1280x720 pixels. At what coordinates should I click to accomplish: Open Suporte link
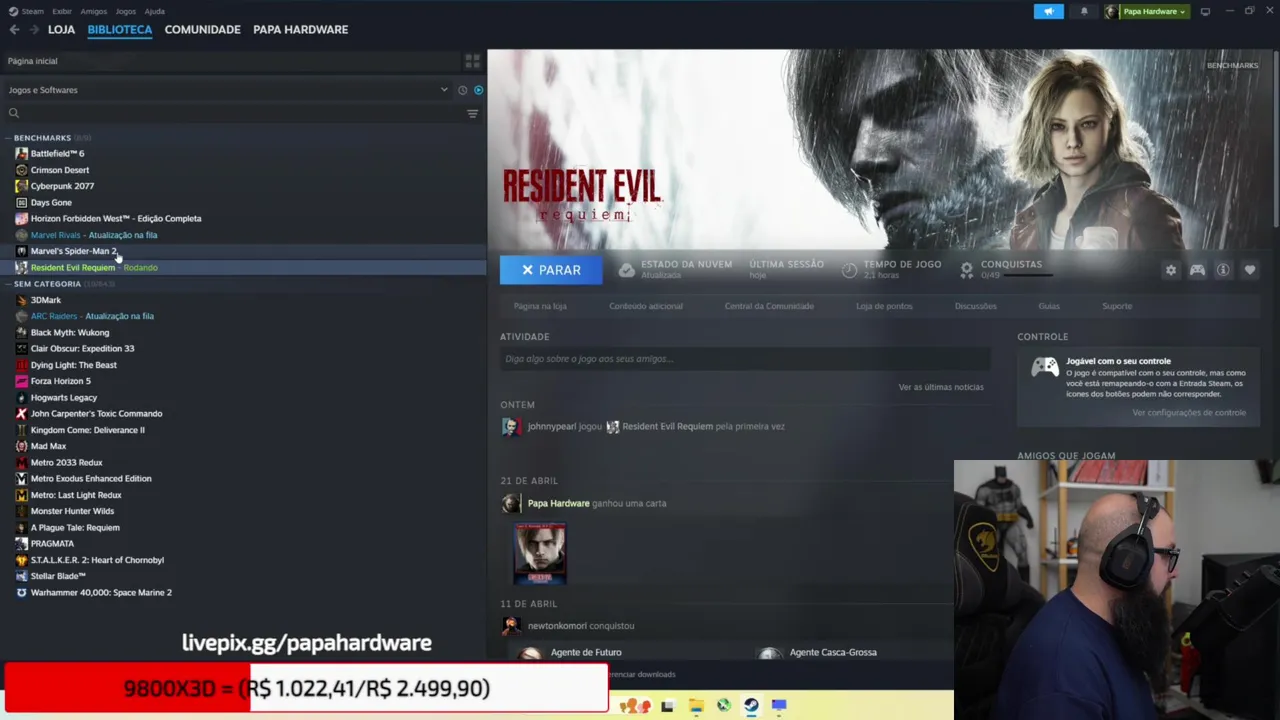tap(1117, 306)
